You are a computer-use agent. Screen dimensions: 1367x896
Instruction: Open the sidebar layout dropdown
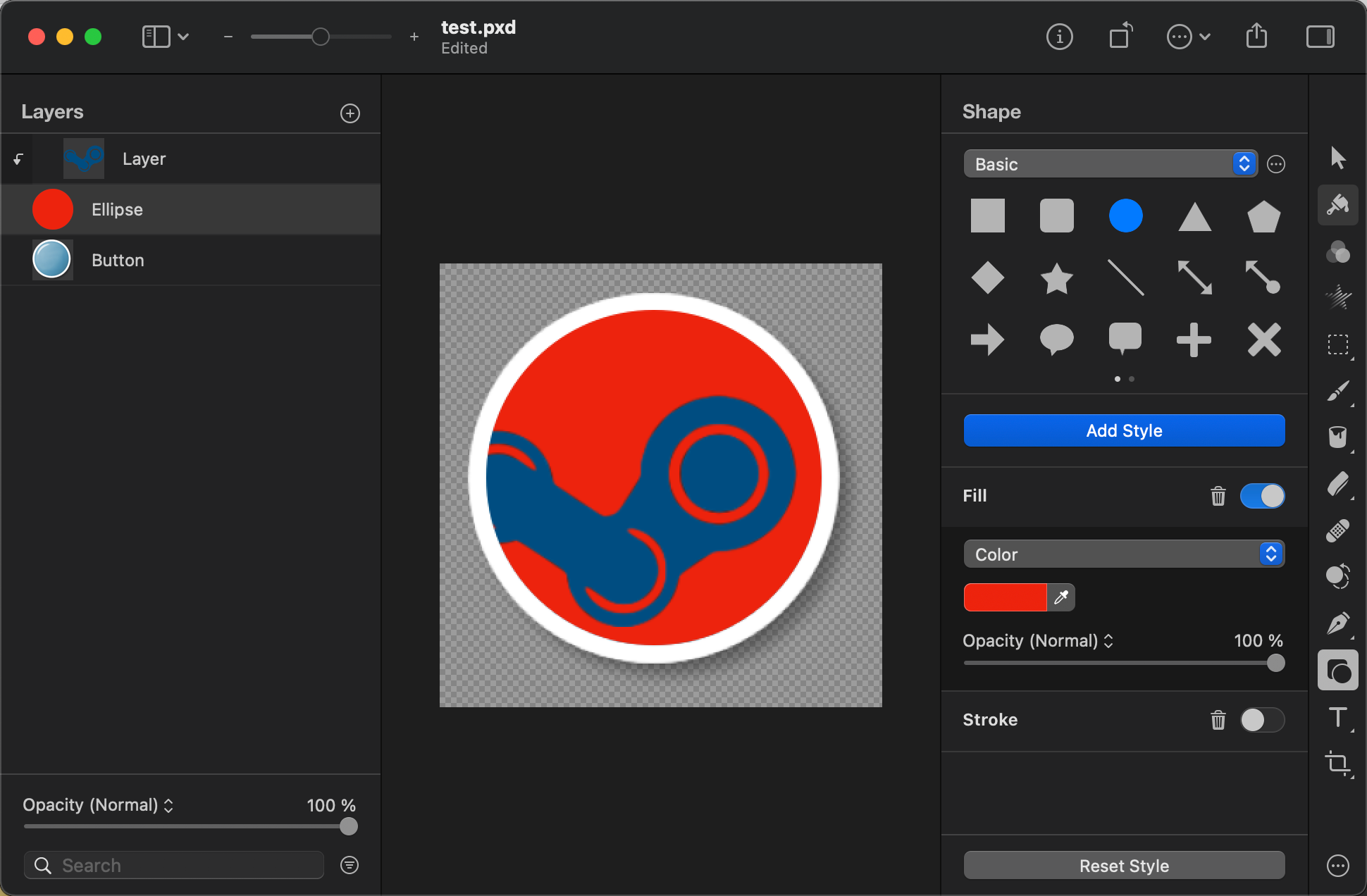pyautogui.click(x=166, y=37)
